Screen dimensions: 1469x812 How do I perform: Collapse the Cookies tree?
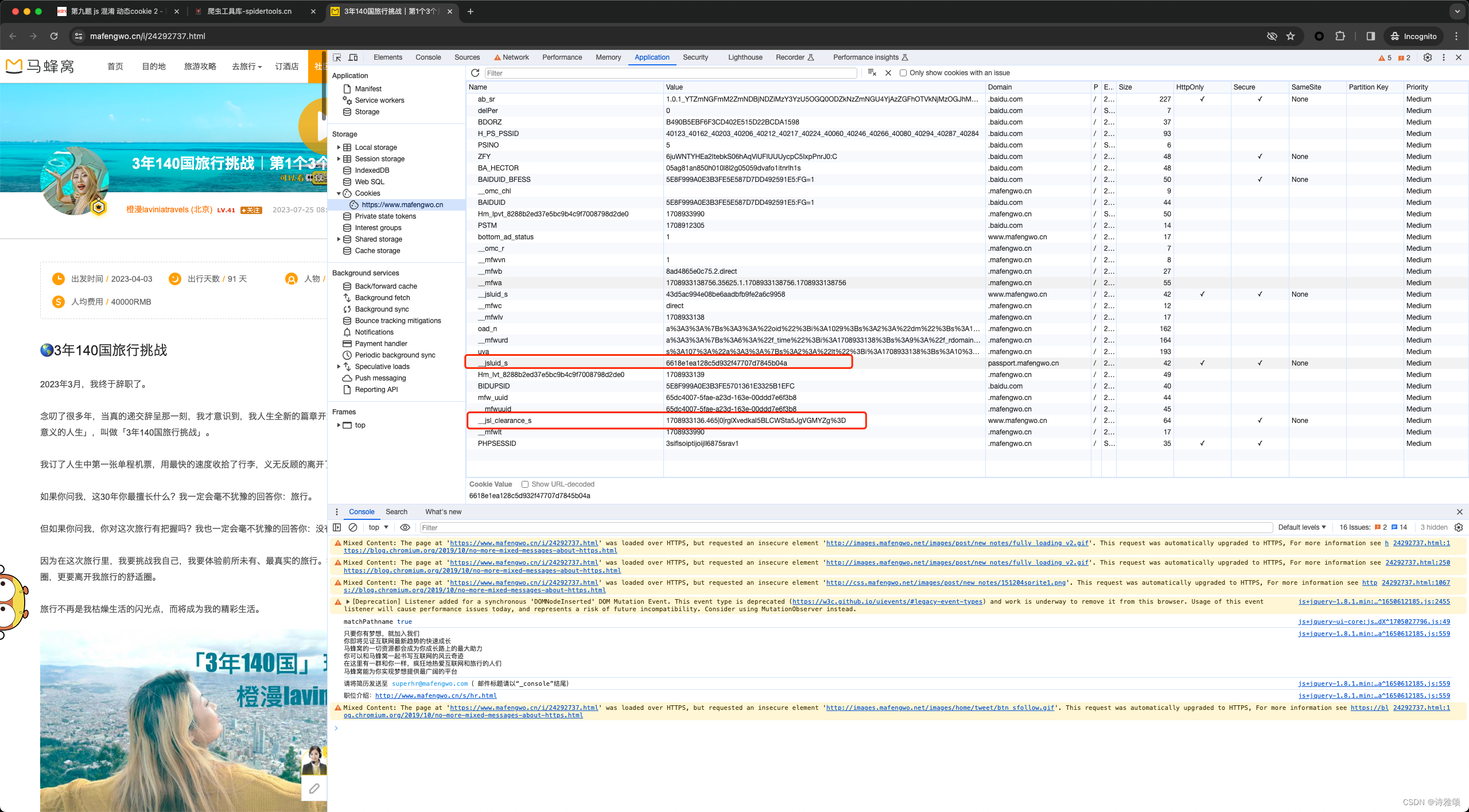pyautogui.click(x=339, y=193)
